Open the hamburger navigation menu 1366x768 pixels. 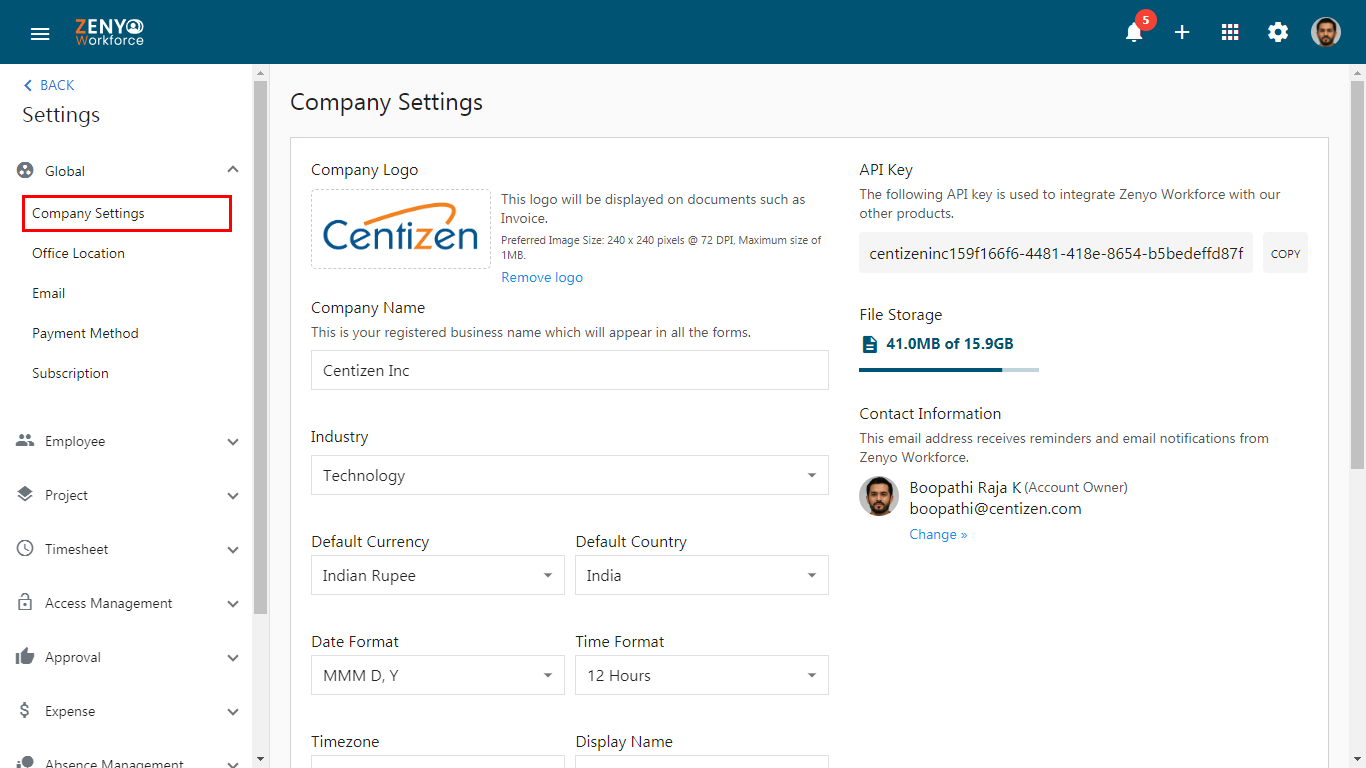coord(40,34)
